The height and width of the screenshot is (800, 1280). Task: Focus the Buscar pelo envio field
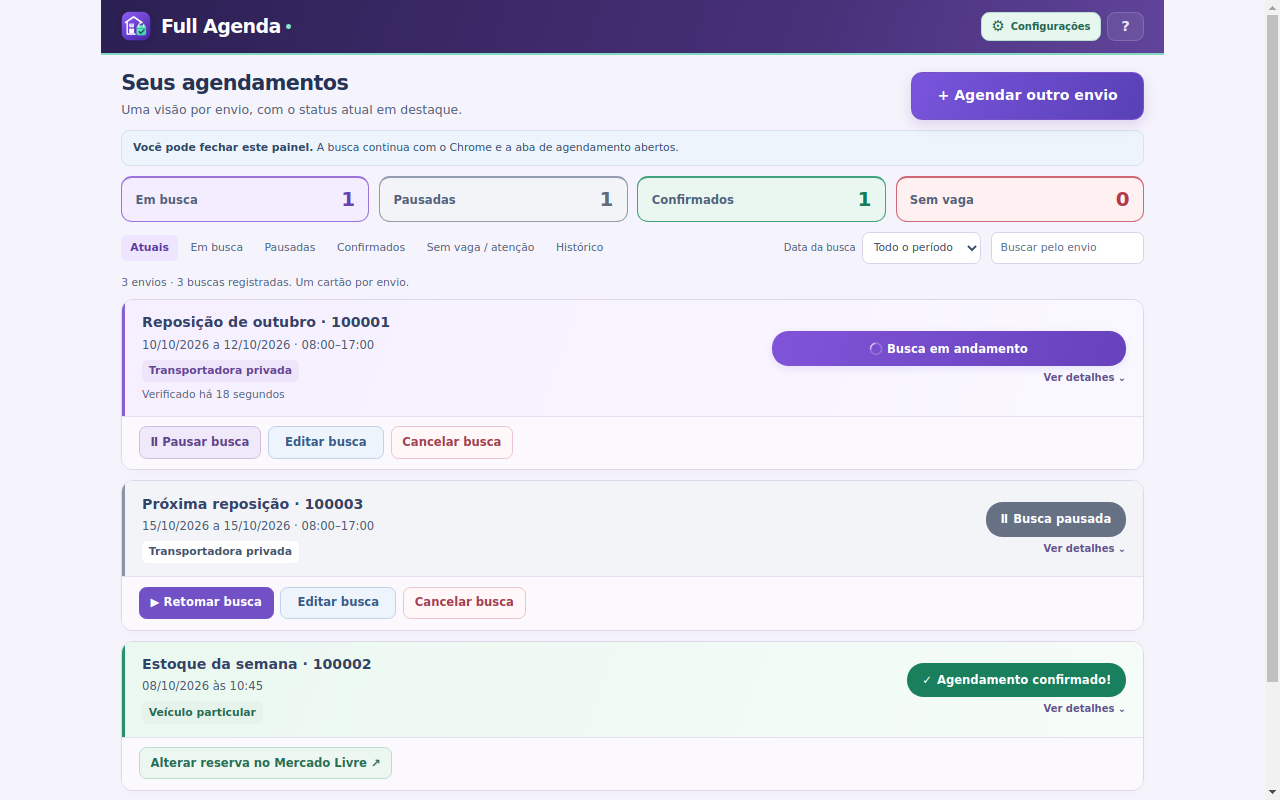pyautogui.click(x=1067, y=248)
